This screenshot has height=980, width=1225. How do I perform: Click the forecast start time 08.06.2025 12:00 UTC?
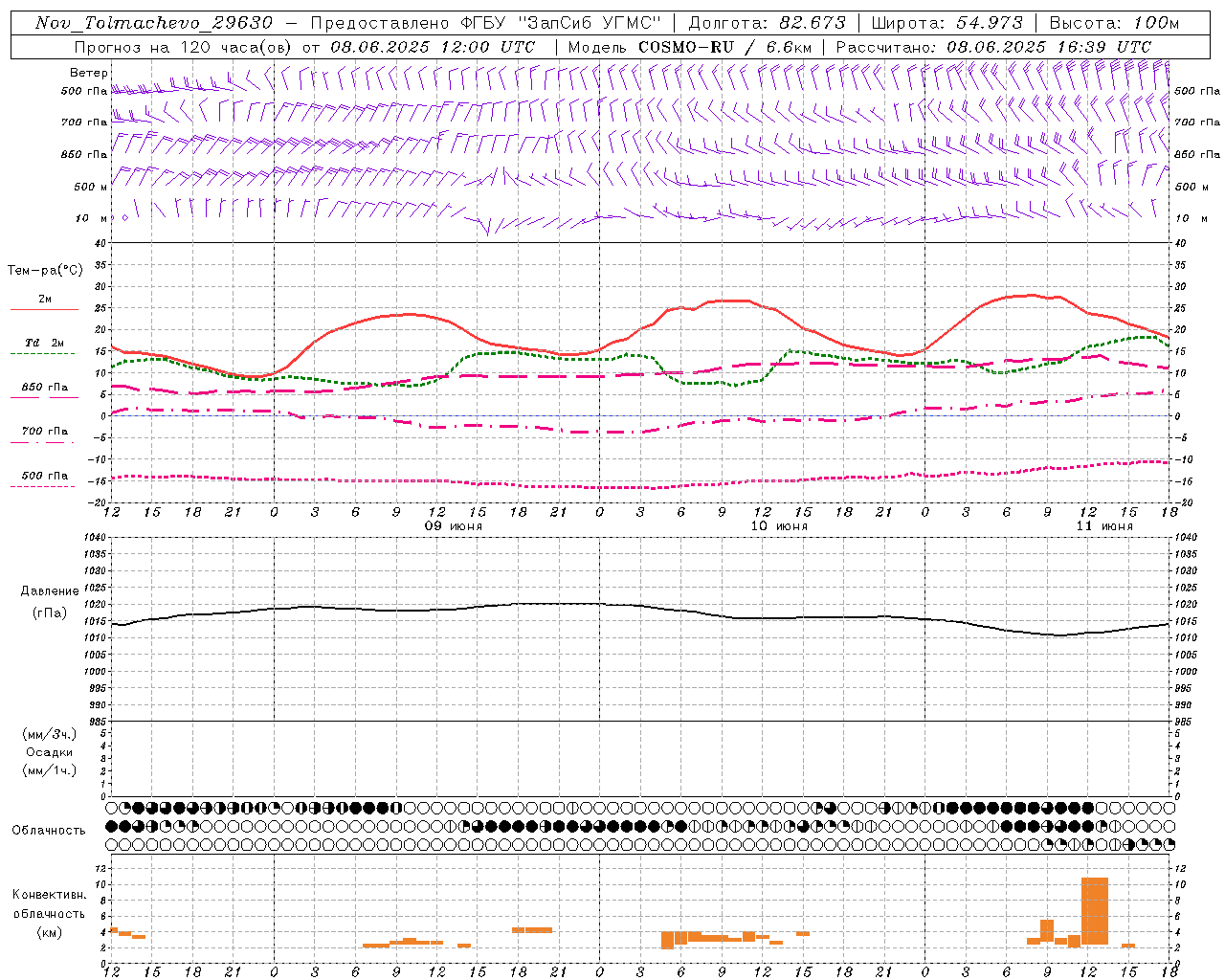(x=433, y=47)
